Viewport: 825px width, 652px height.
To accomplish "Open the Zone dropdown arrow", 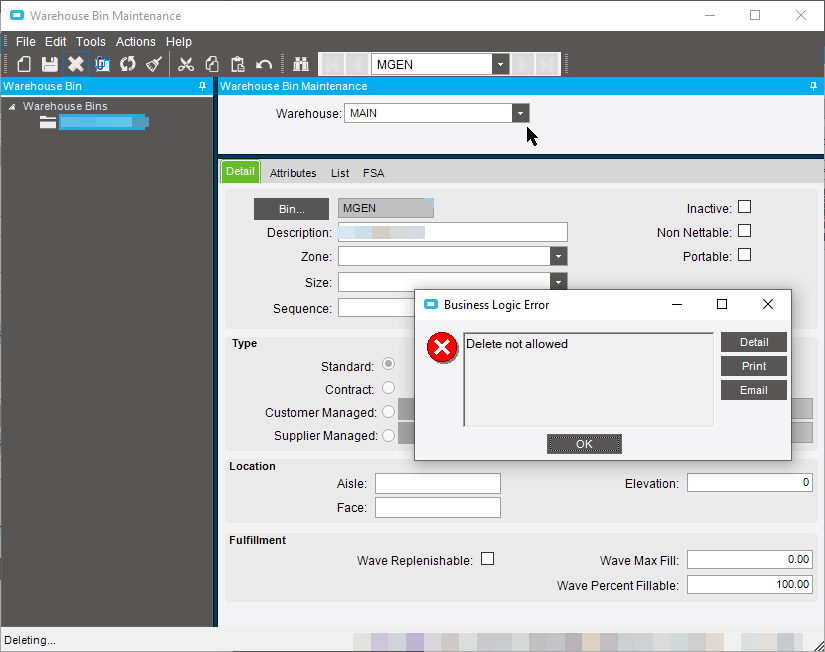I will [x=558, y=256].
